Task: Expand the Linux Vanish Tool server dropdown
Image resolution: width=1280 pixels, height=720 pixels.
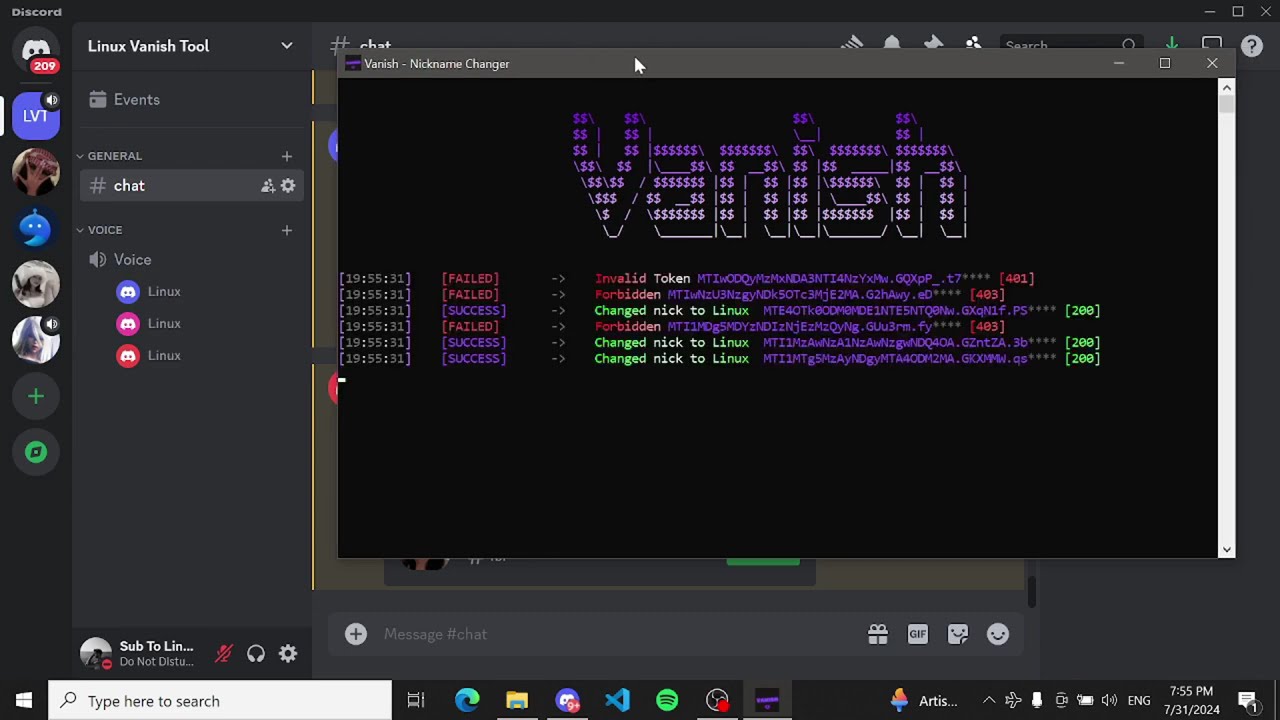Action: 287,46
